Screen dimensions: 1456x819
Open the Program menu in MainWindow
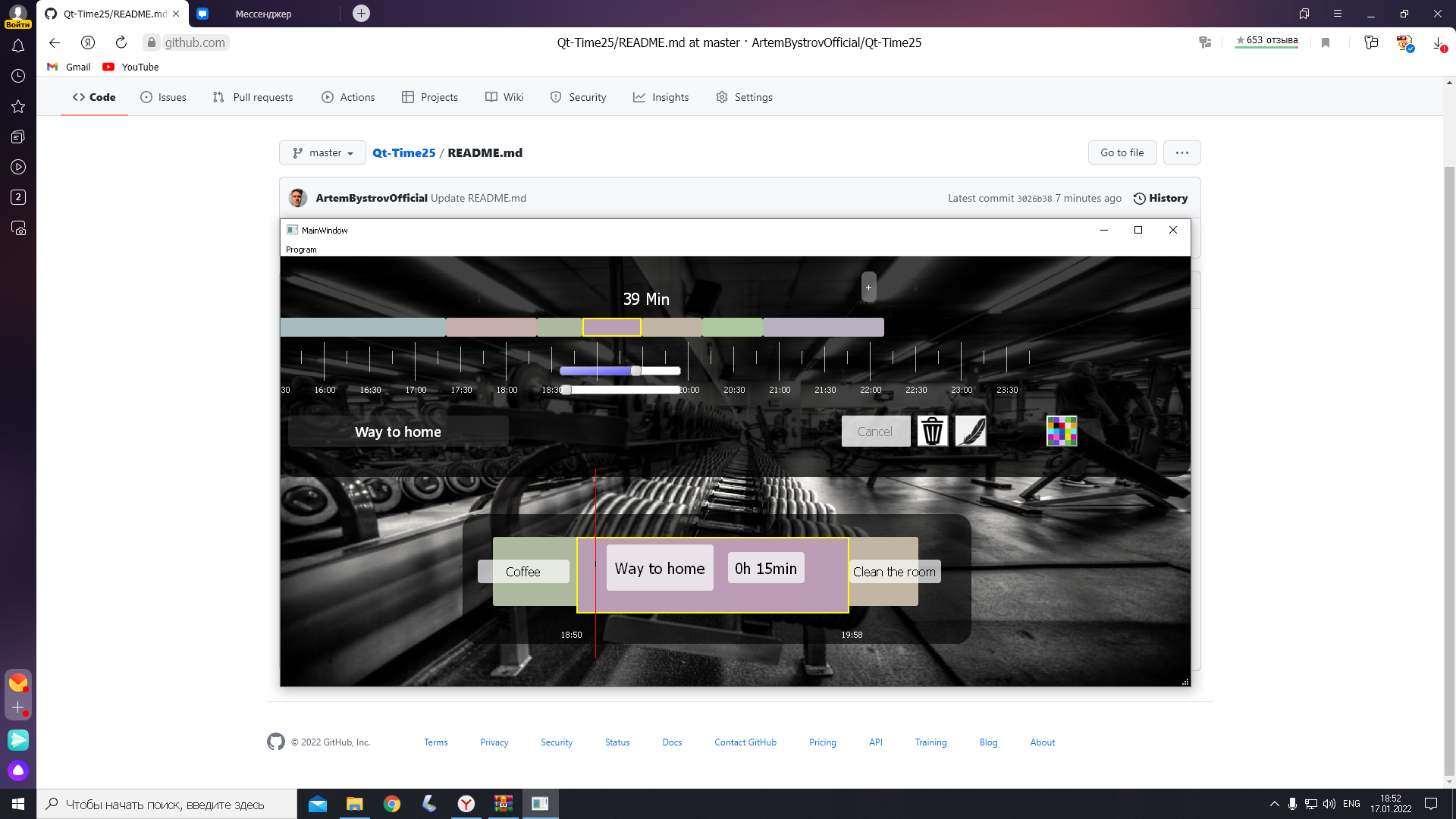(x=301, y=249)
